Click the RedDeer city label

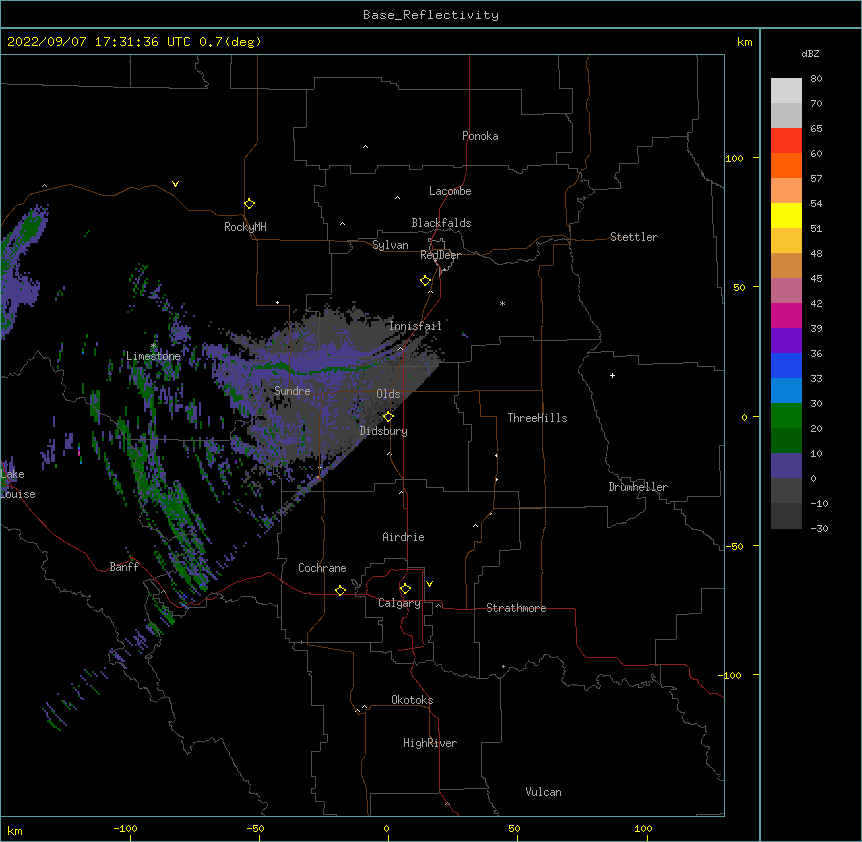click(x=440, y=255)
